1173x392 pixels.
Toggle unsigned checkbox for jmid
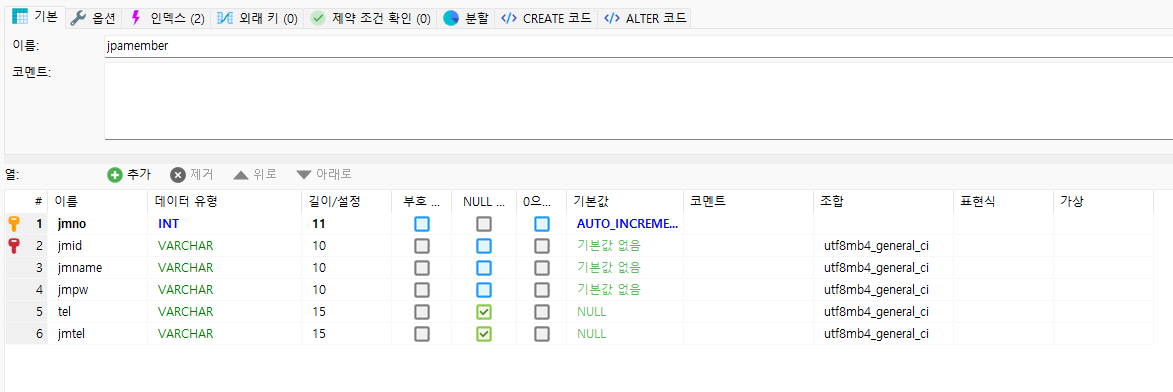pyautogui.click(x=422, y=245)
